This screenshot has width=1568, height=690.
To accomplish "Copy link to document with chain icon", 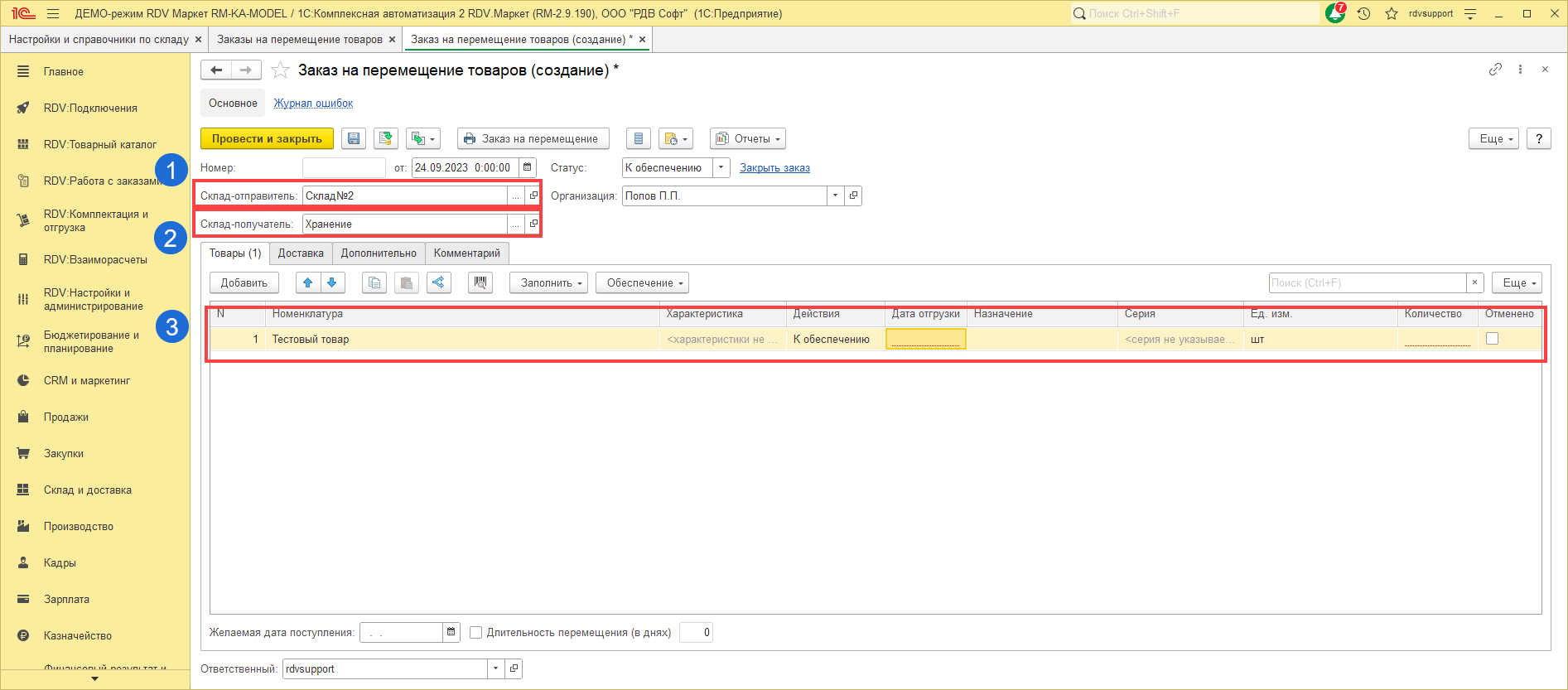I will pos(1495,70).
